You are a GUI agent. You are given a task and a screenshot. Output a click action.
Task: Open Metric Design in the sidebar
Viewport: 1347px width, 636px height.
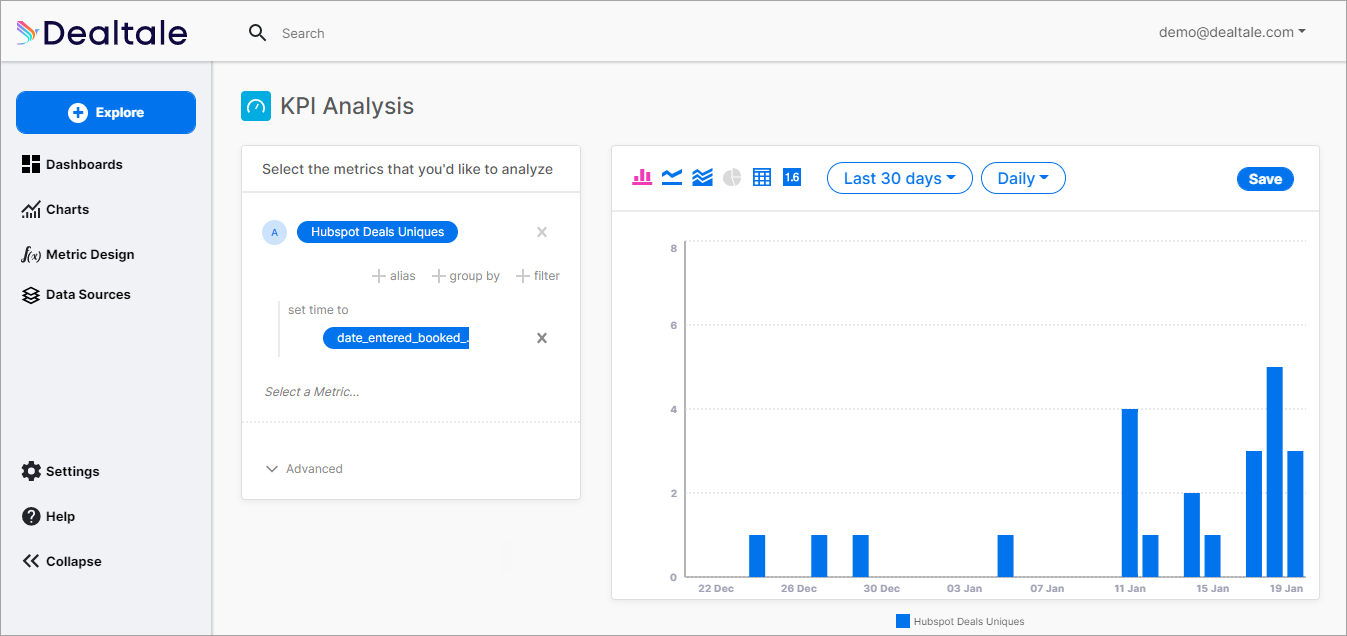click(x=77, y=254)
